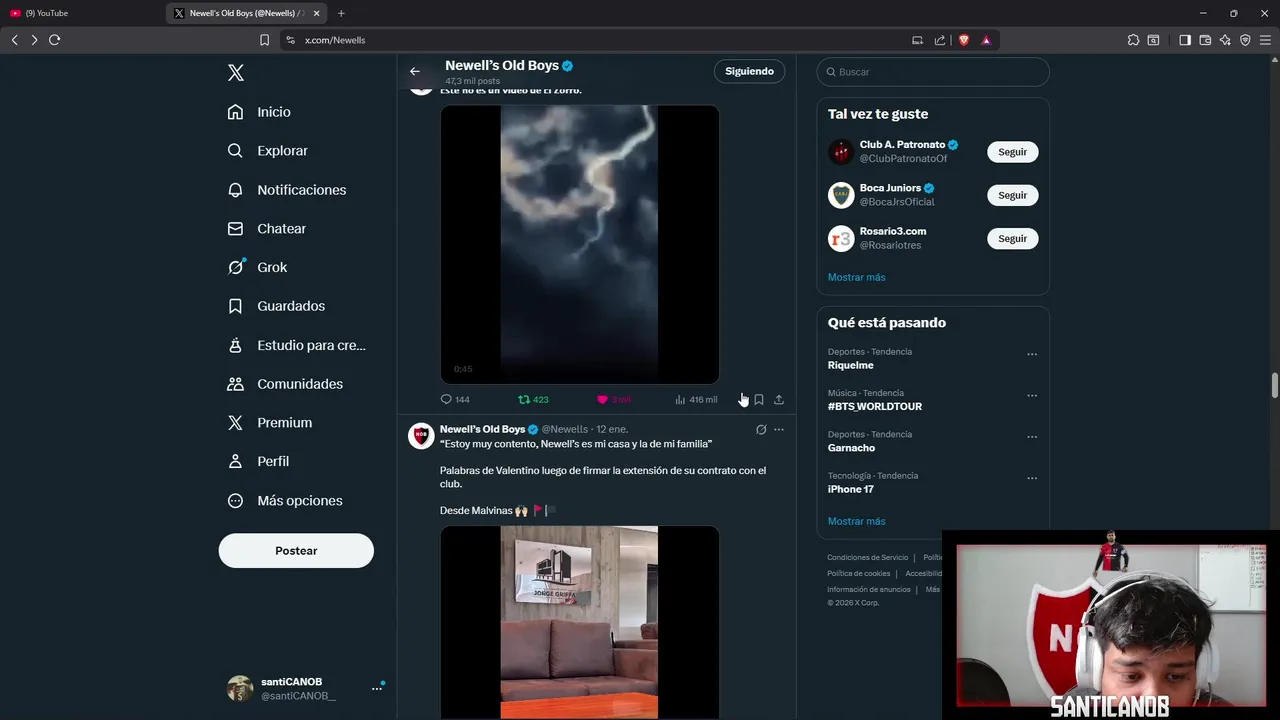Expand Más opciones menu
The height and width of the screenshot is (720, 1280).
coord(285,501)
